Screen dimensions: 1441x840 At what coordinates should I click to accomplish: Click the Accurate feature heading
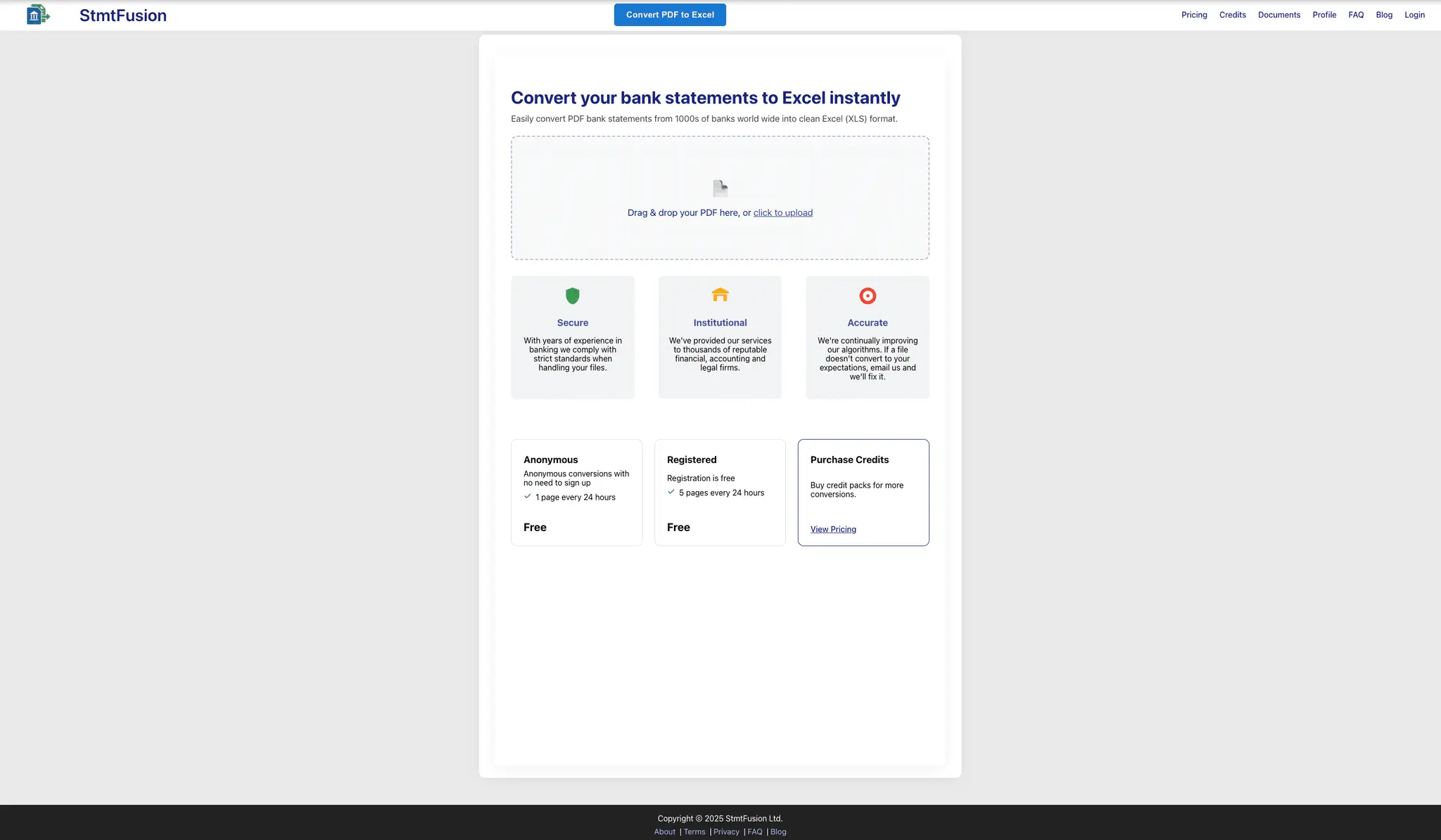point(868,323)
